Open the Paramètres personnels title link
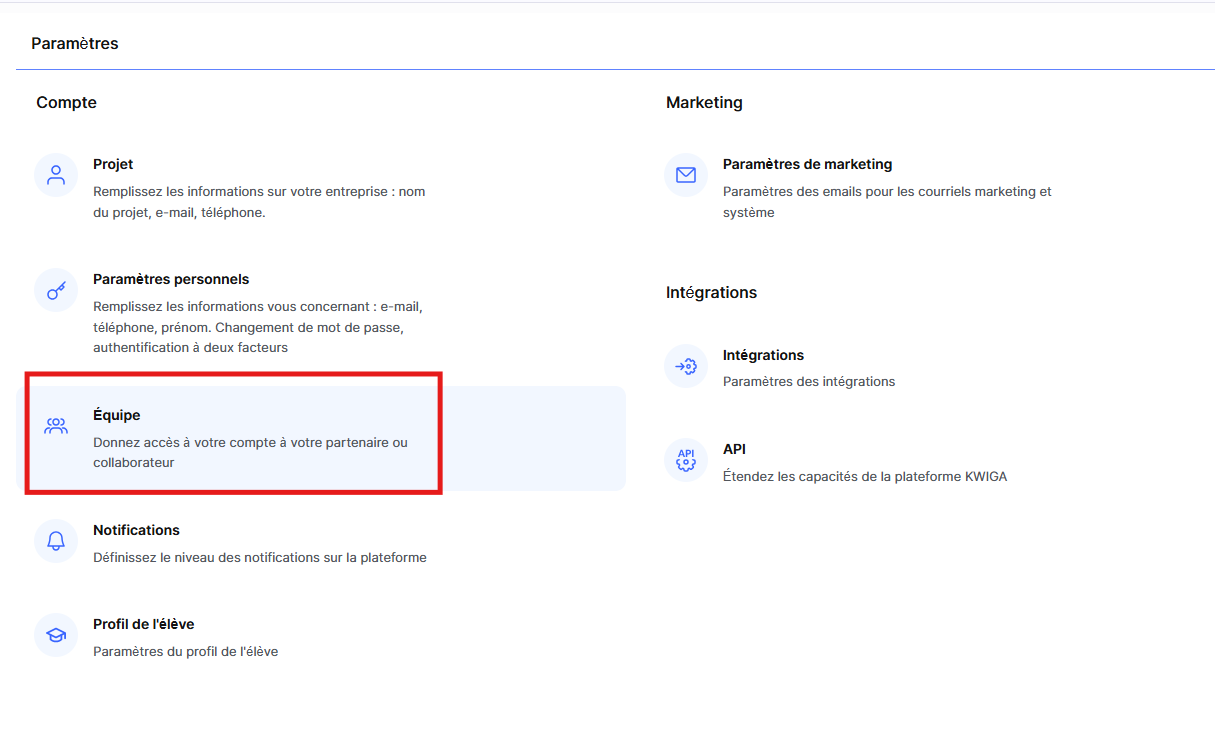The image size is (1215, 747). pos(171,279)
